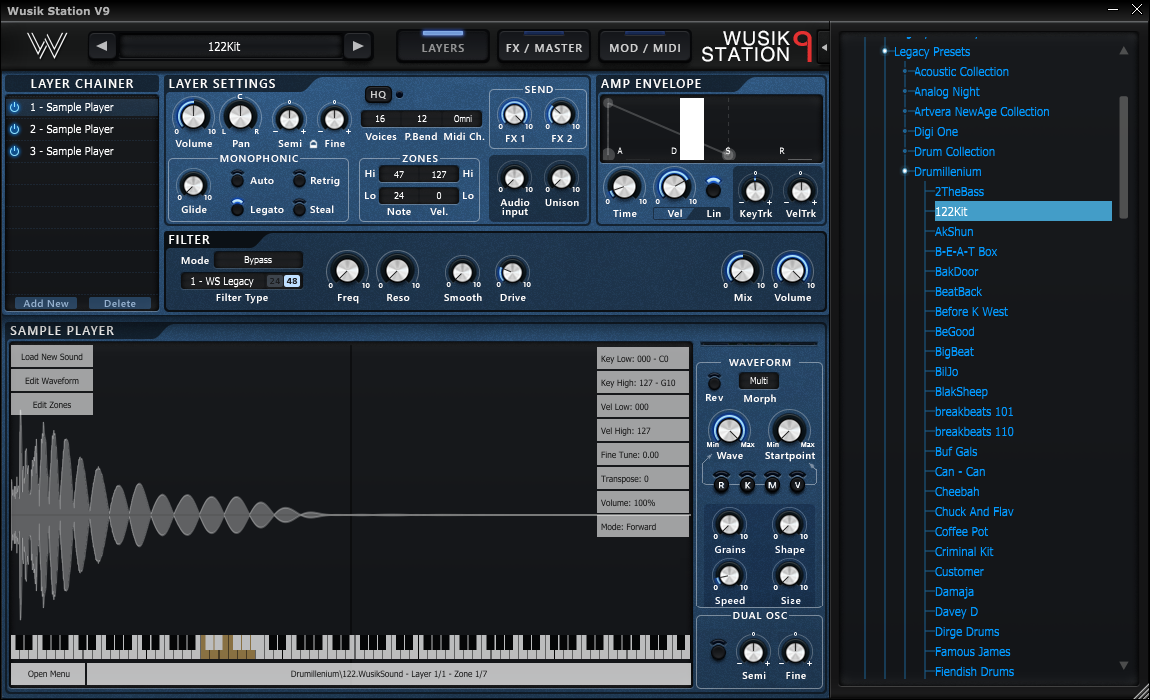The image size is (1150, 700).
Task: Click the Delete layer button
Action: point(120,303)
